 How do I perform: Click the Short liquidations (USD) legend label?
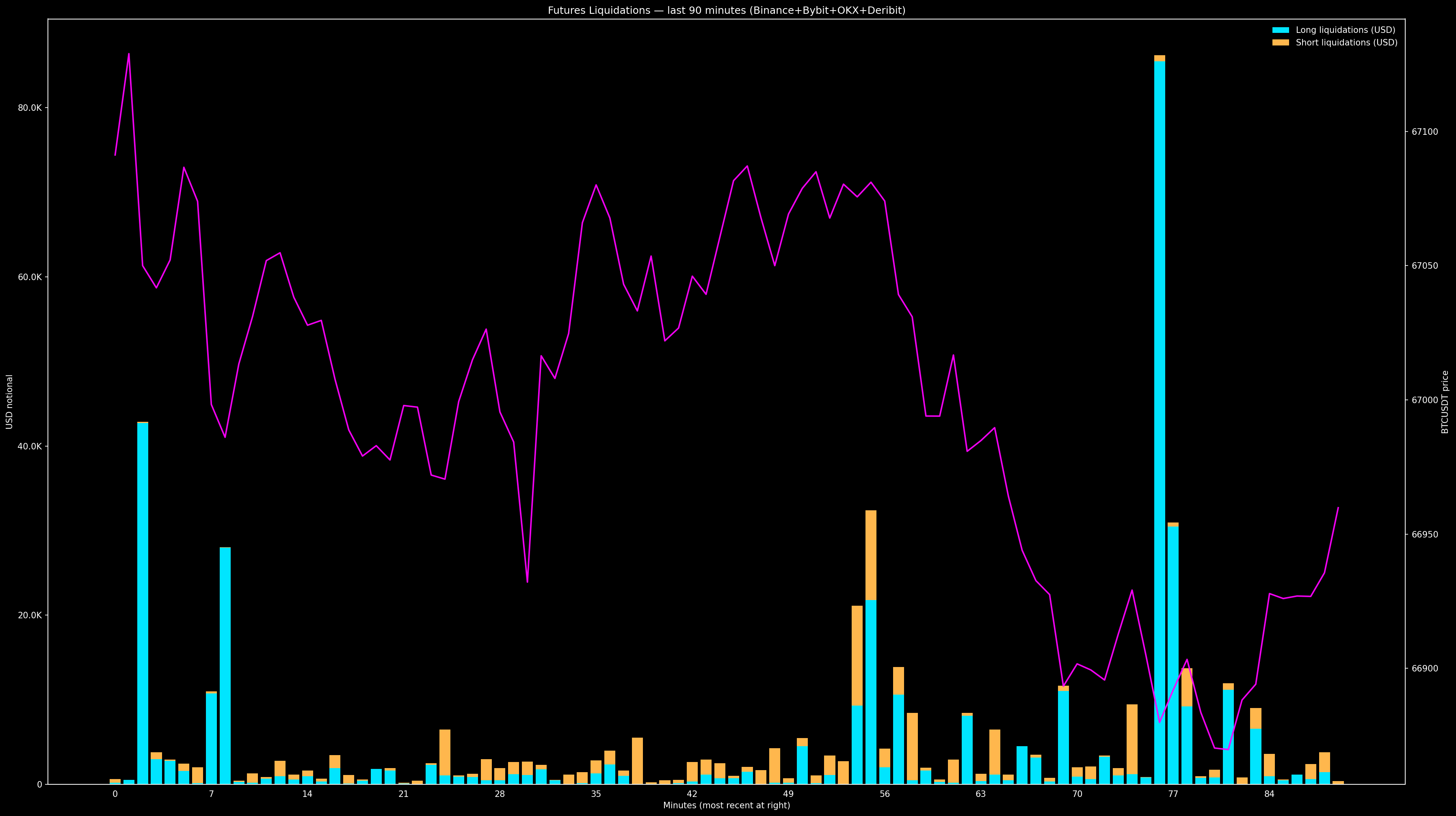click(x=1346, y=42)
